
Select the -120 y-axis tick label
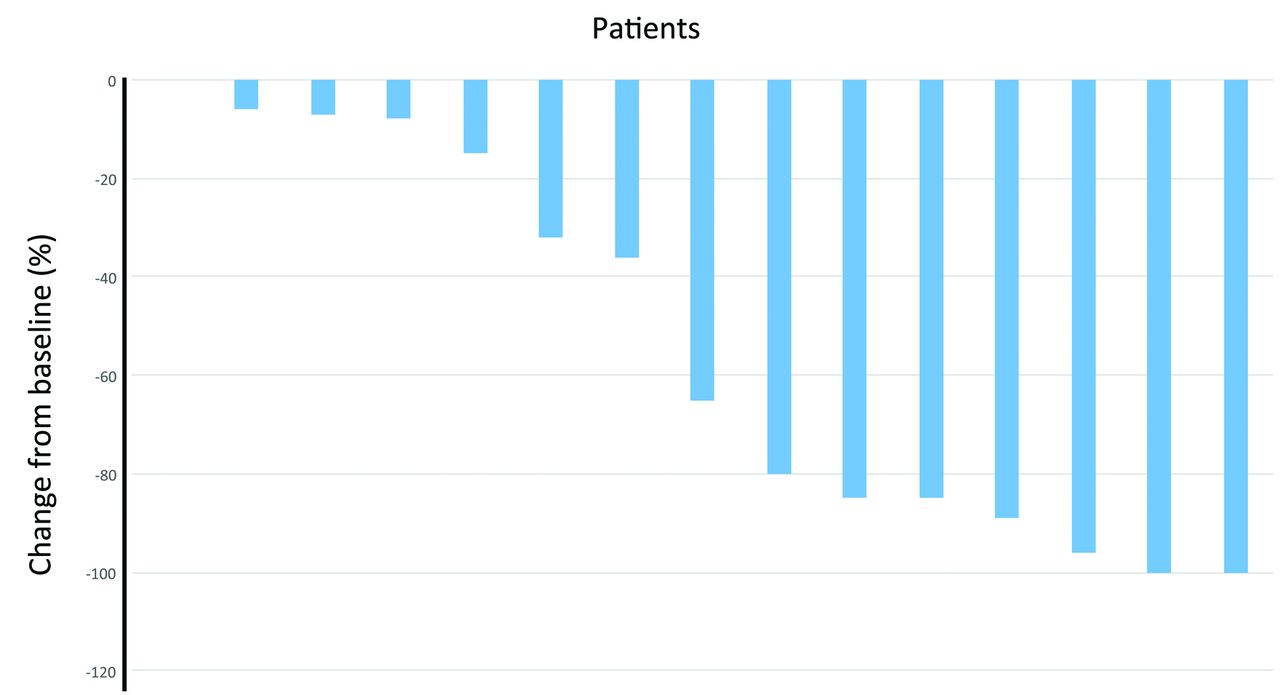pos(102,671)
